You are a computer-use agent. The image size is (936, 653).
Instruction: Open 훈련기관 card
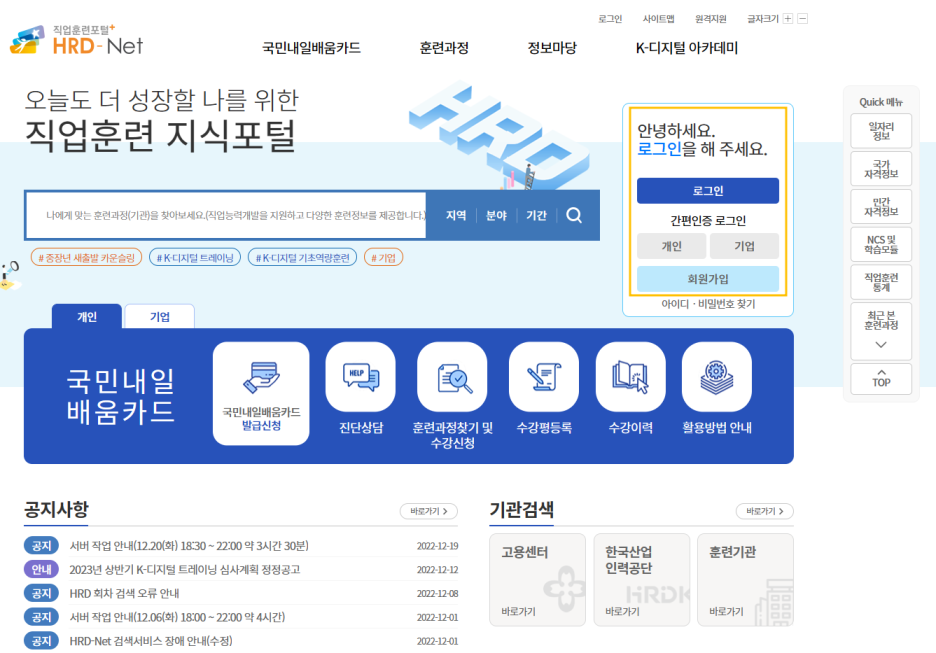click(x=746, y=580)
